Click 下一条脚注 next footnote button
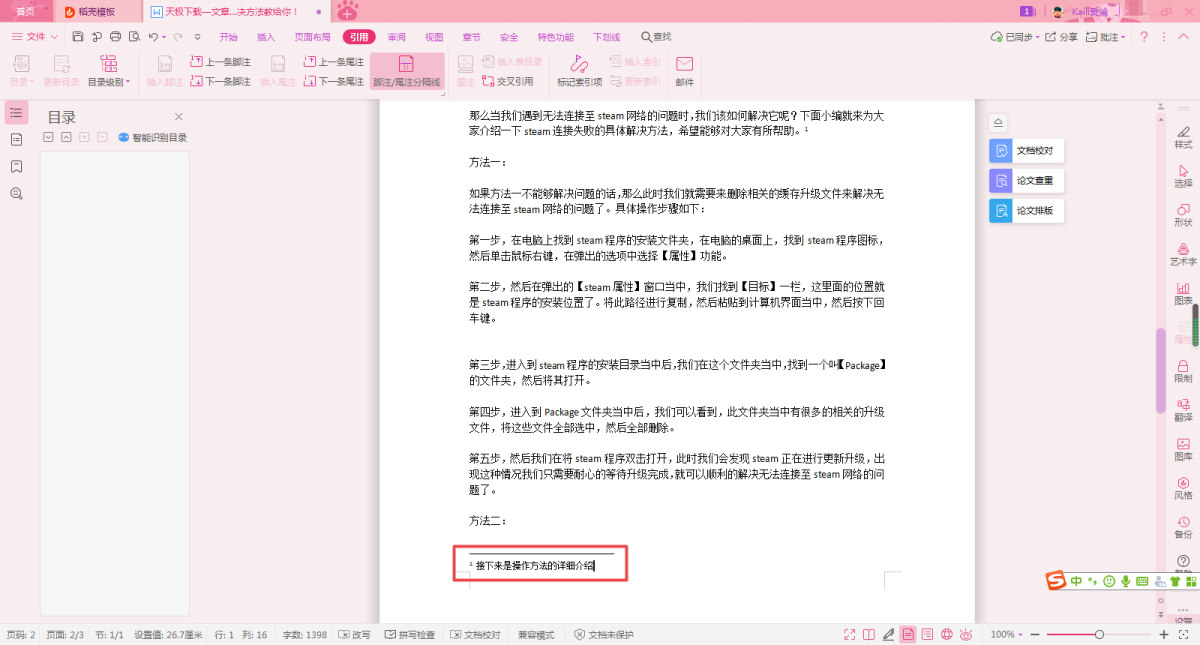Screen dimensions: 1200x645 (x=221, y=81)
